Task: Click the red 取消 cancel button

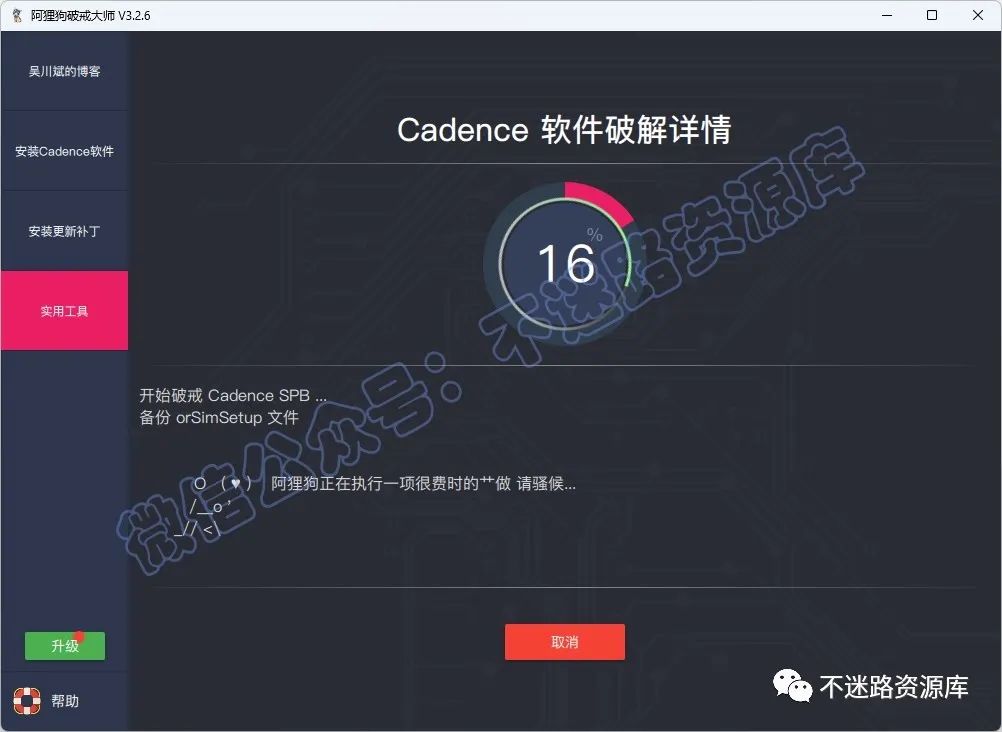Action: 564,642
